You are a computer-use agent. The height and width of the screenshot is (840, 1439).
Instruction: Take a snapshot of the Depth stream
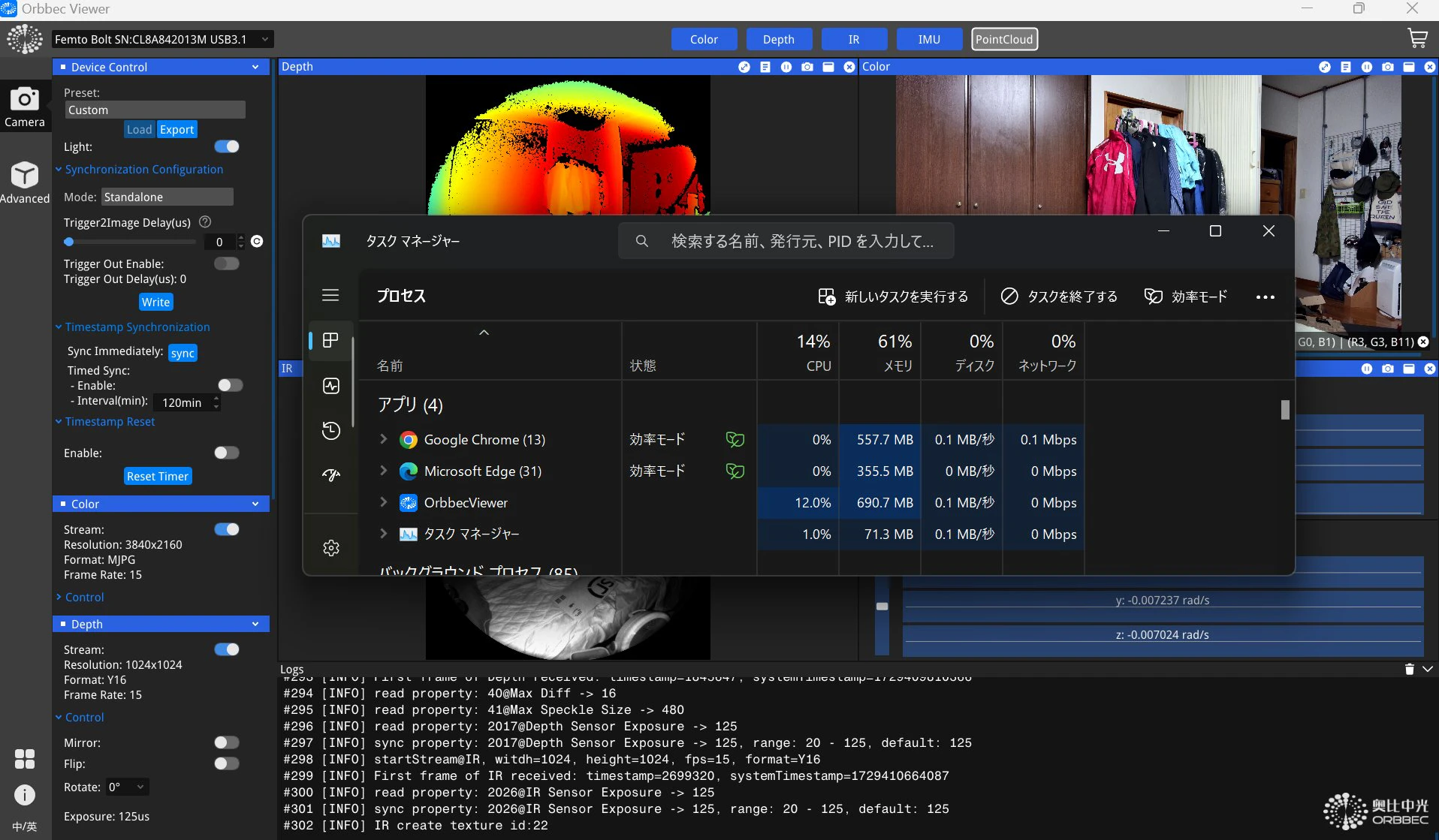click(x=807, y=67)
